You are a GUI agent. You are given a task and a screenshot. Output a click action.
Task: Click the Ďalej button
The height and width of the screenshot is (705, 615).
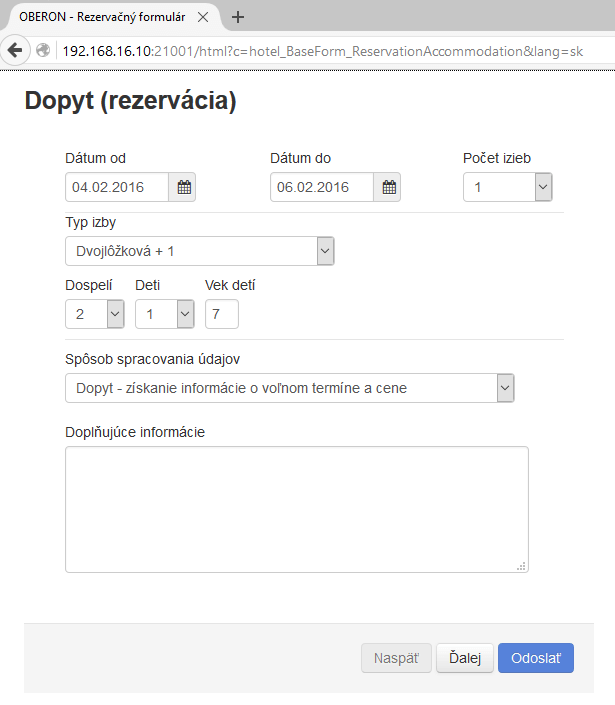[464, 658]
